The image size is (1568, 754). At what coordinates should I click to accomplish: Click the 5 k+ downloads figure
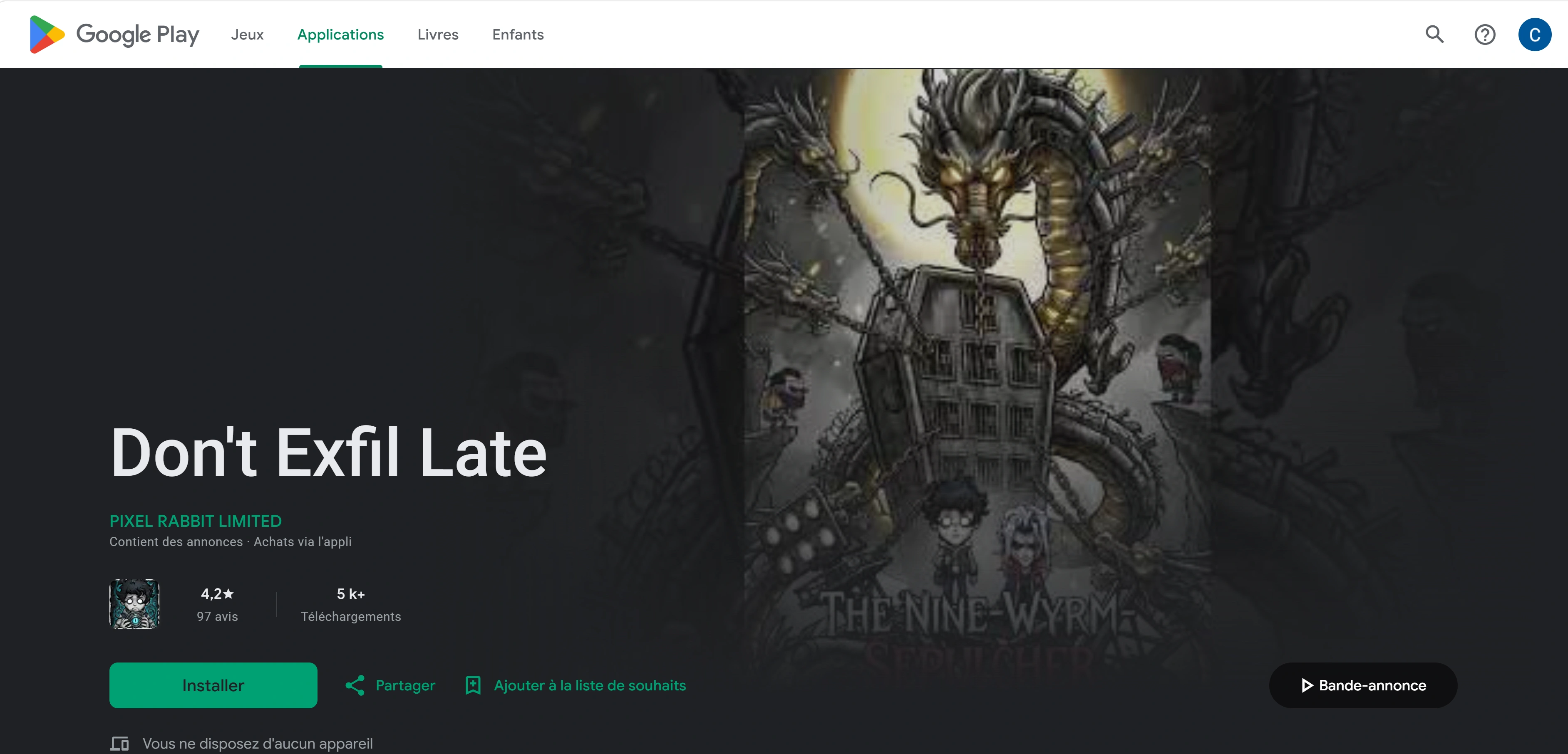pyautogui.click(x=351, y=594)
